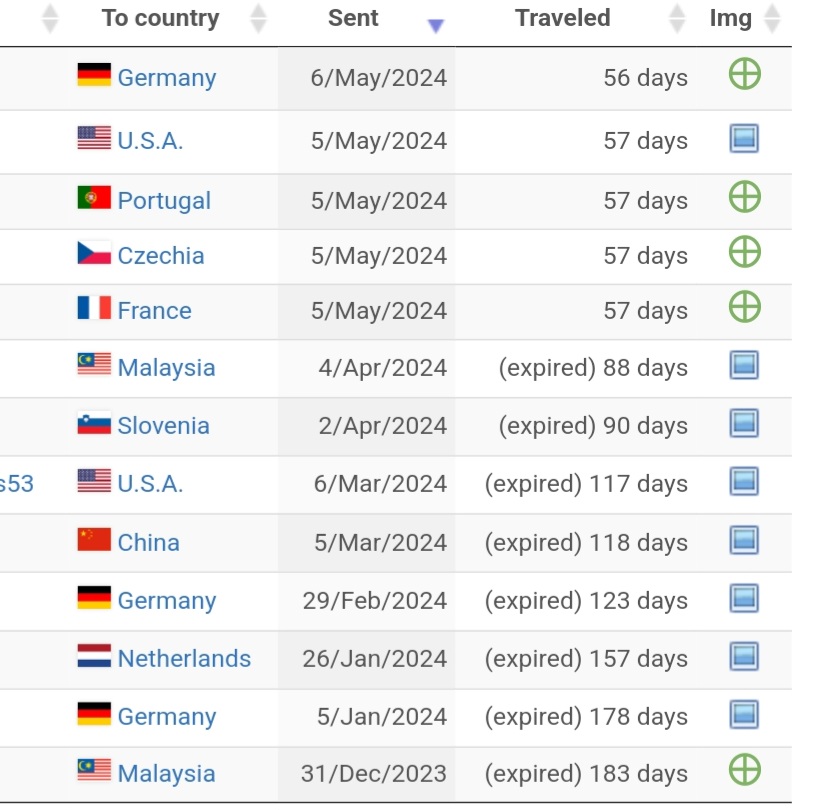The image size is (817, 810).
Task: Click the Sent column header
Action: point(353,18)
